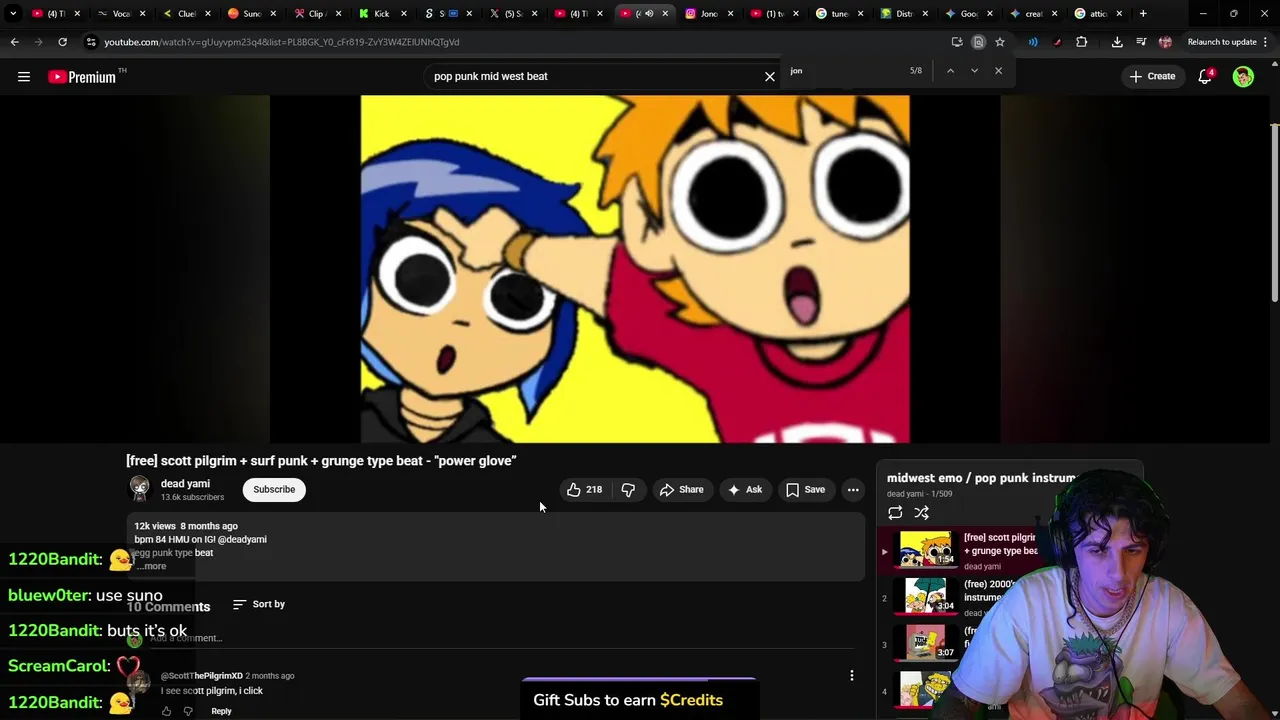Open @ScottThePilgrimXD commenter profile

click(x=201, y=676)
